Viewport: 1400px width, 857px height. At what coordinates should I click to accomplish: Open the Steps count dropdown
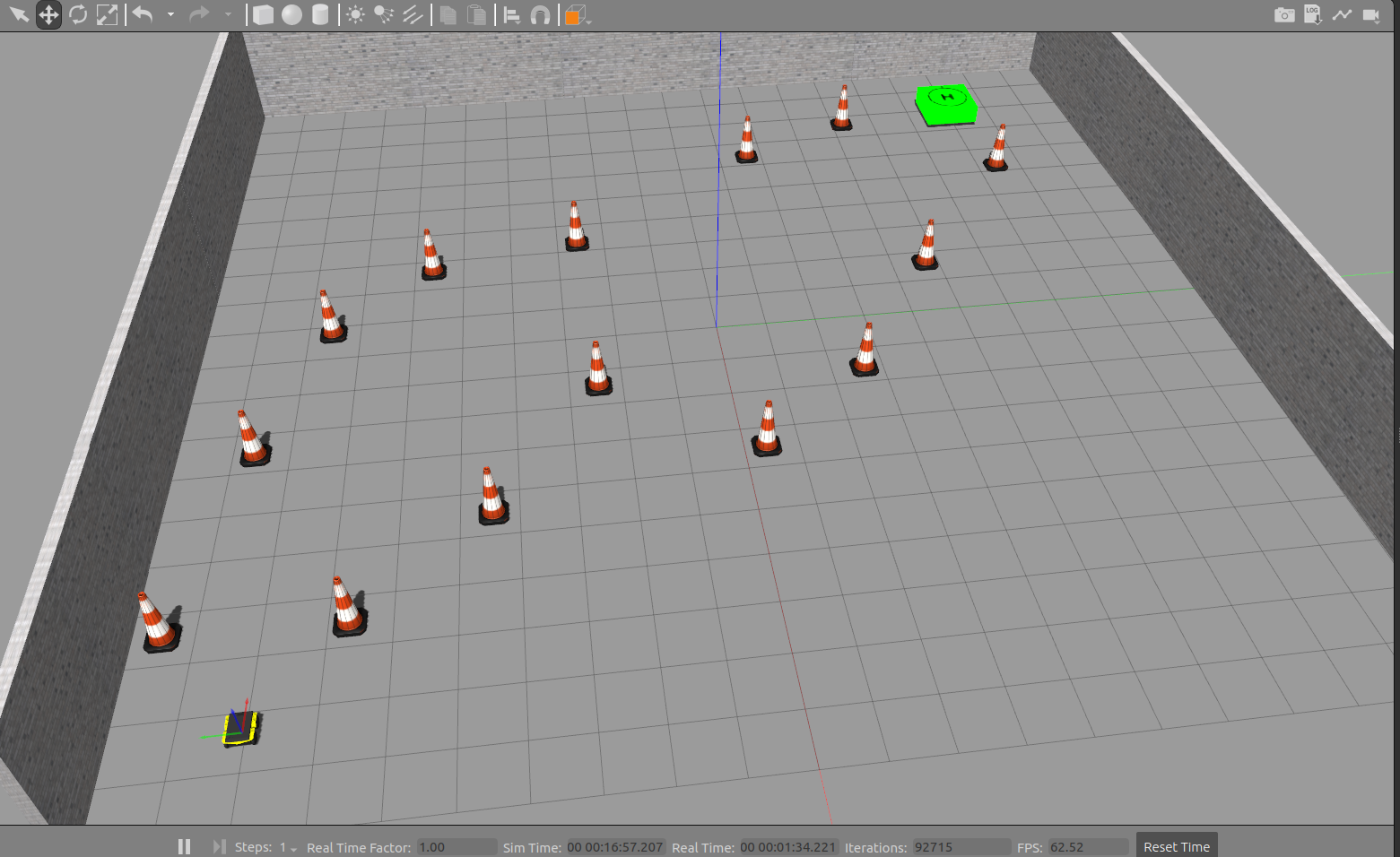click(293, 847)
